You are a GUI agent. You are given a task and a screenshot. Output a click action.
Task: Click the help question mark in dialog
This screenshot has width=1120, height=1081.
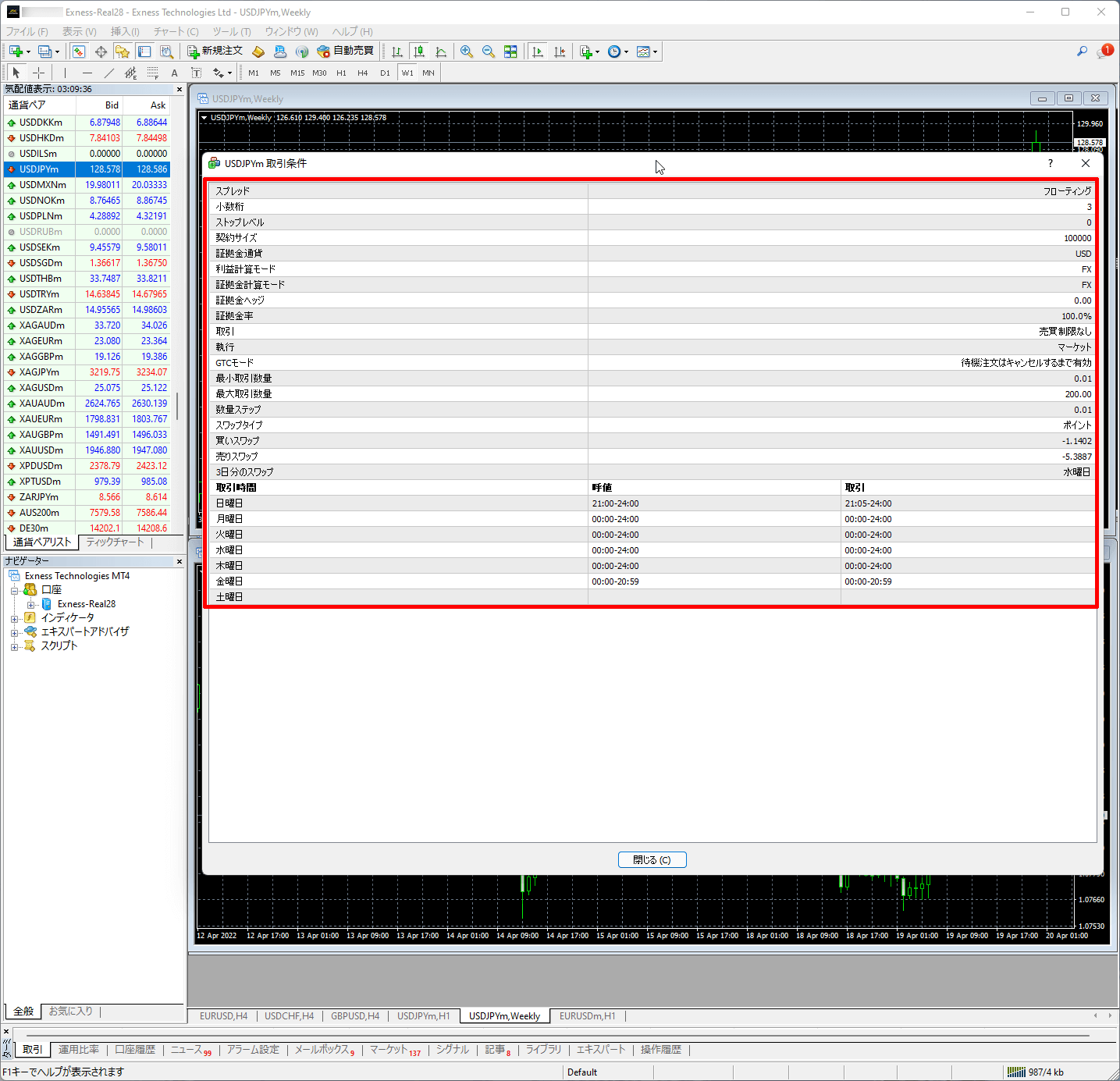(x=1051, y=163)
